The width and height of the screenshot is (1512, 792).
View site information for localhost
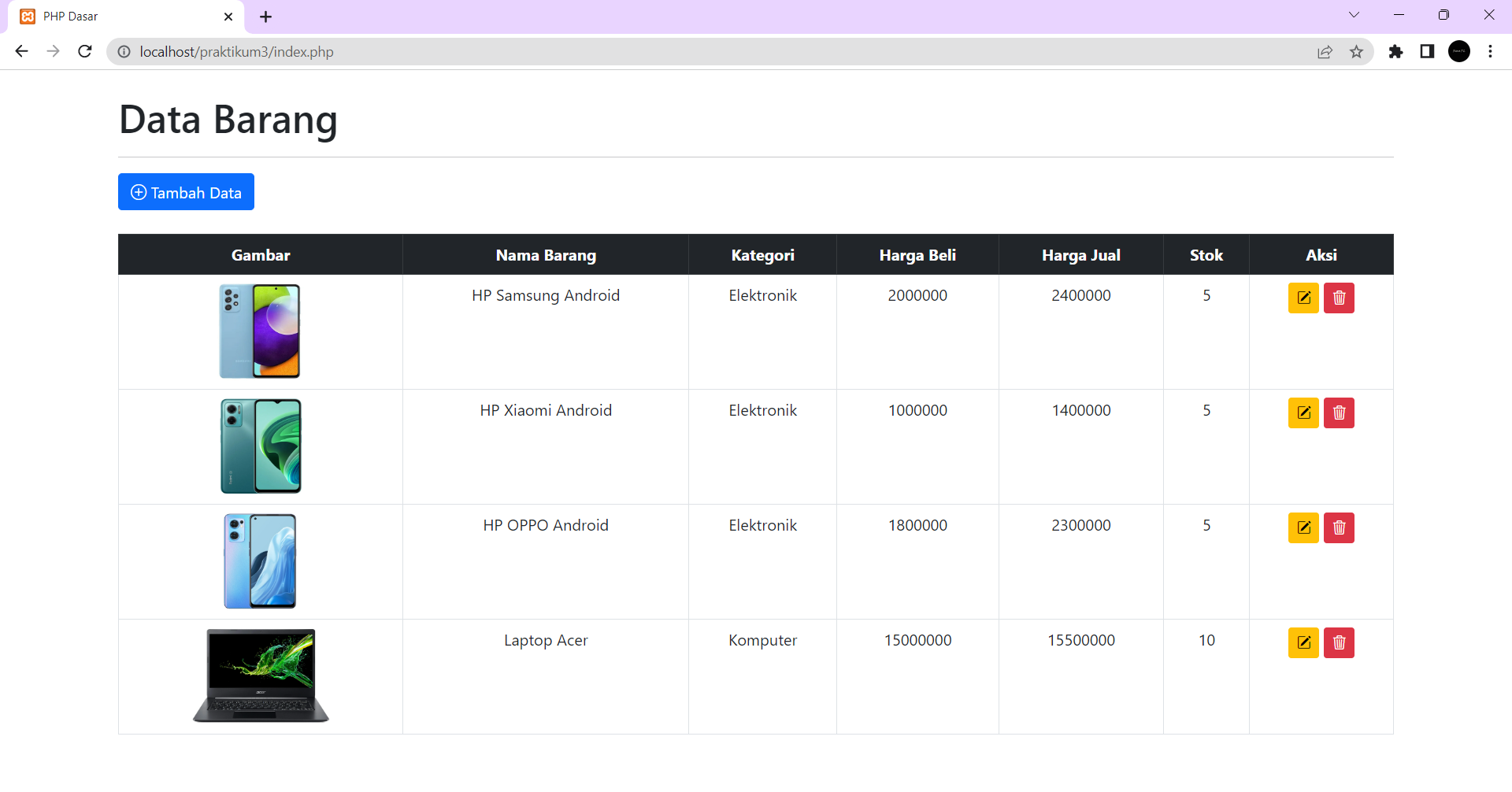pyautogui.click(x=124, y=51)
